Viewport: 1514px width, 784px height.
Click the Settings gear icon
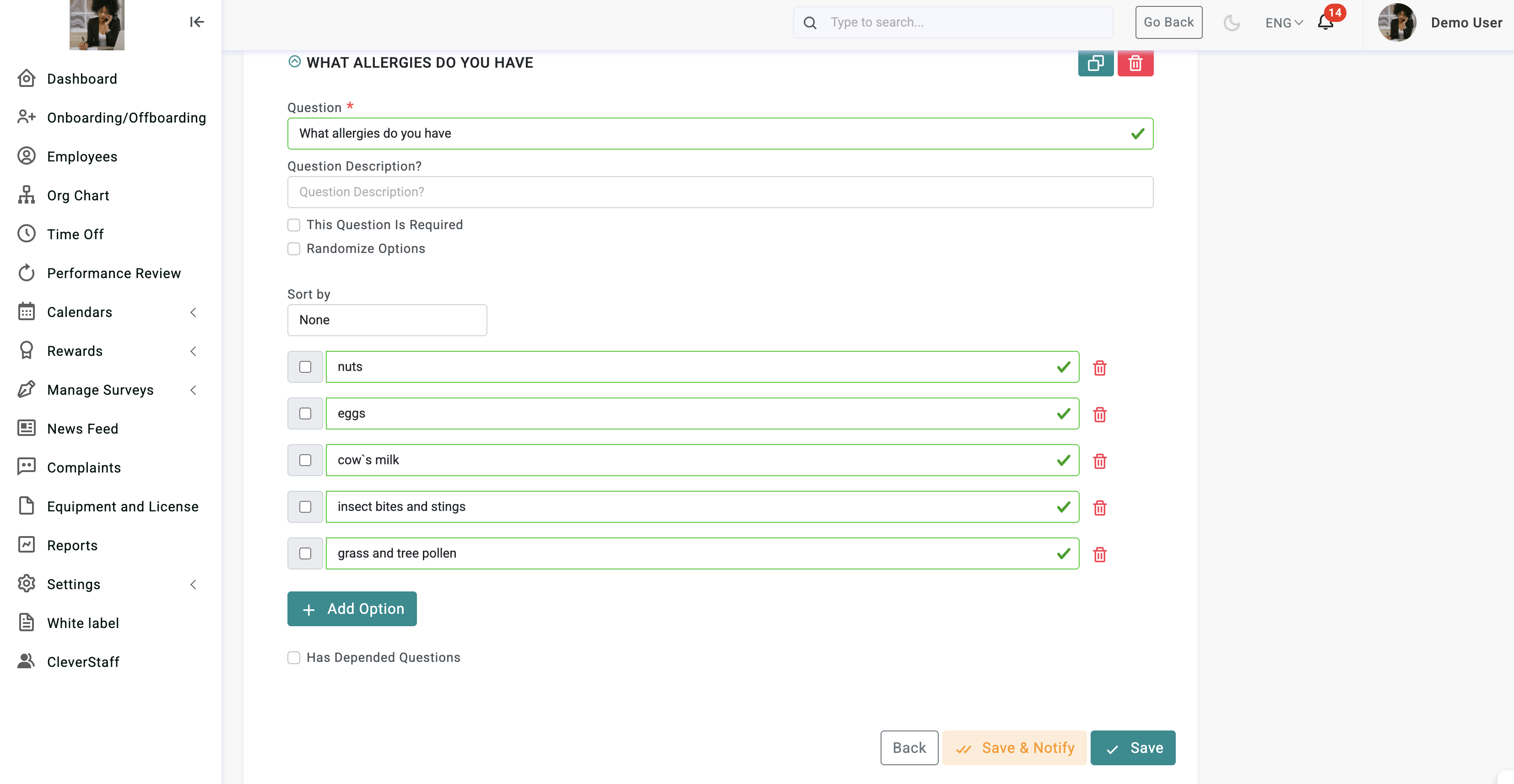(27, 584)
